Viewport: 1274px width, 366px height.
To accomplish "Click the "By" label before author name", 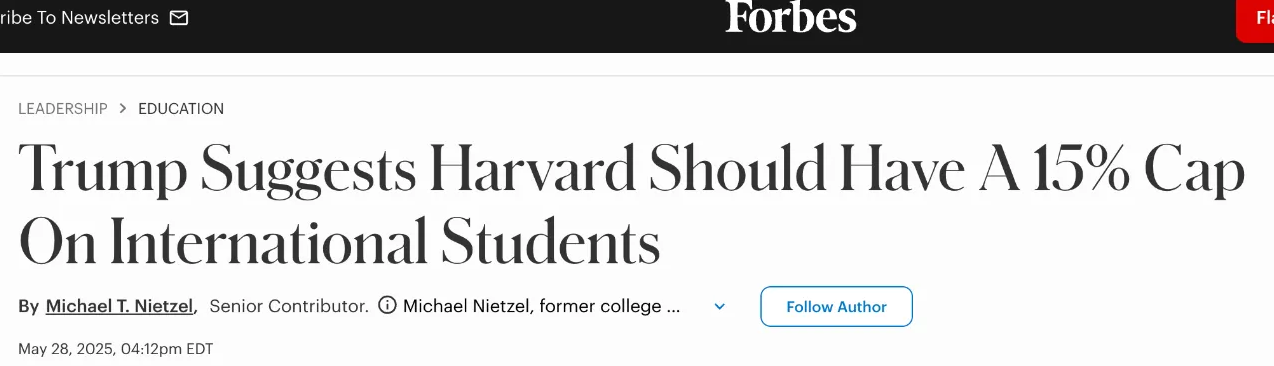I will [x=28, y=306].
